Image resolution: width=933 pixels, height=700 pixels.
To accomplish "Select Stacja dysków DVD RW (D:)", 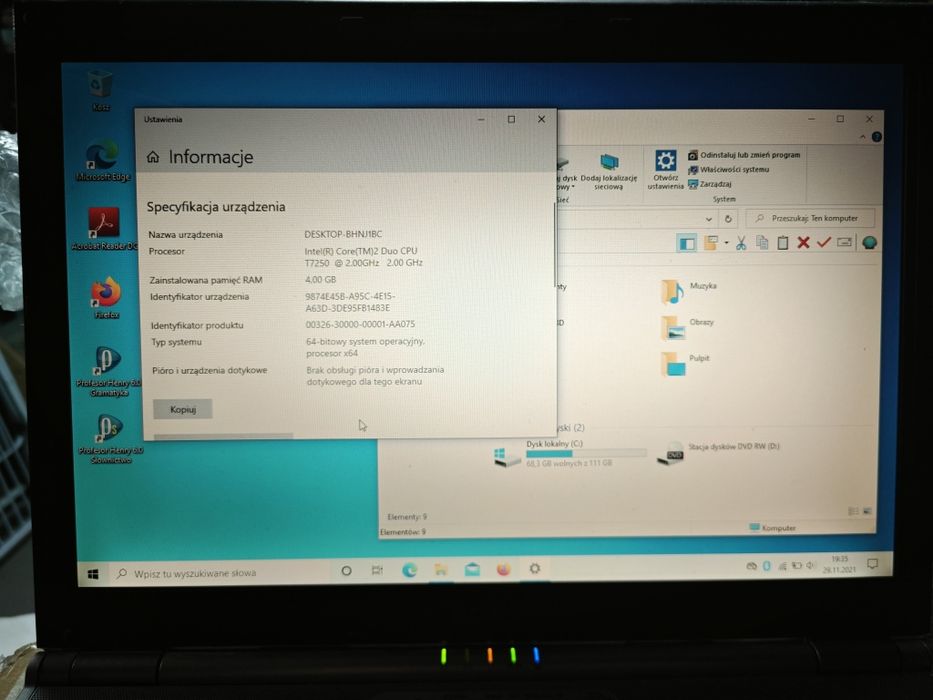I will pos(718,454).
